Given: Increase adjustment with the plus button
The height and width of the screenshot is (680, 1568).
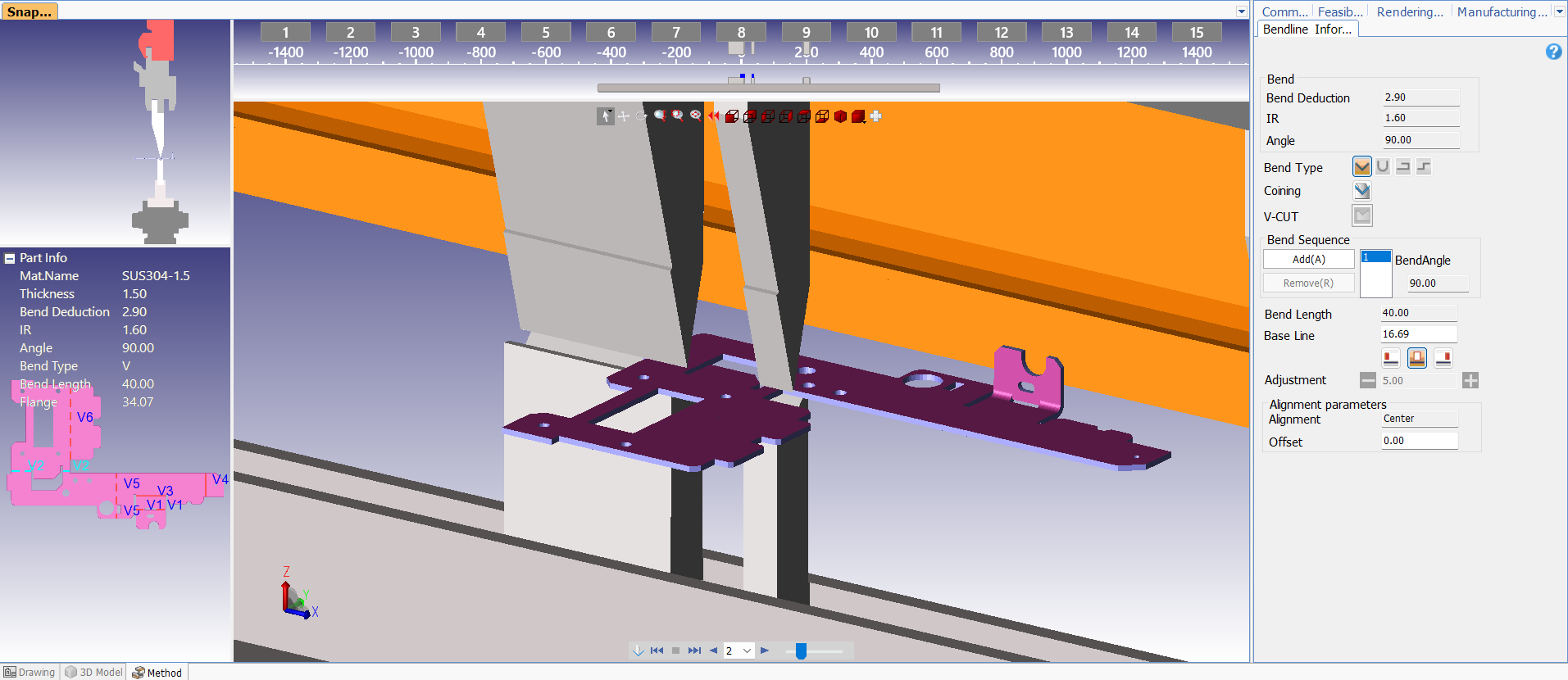Looking at the screenshot, I should (x=1470, y=380).
